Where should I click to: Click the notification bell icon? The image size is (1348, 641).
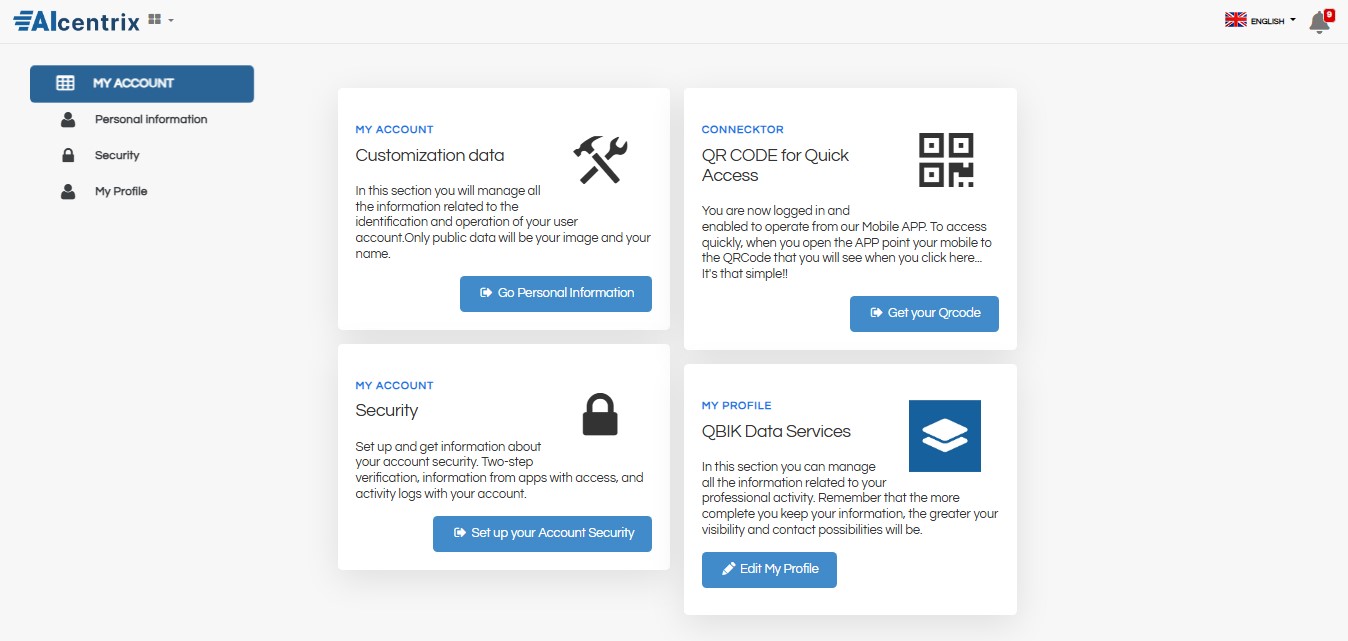pos(1319,23)
